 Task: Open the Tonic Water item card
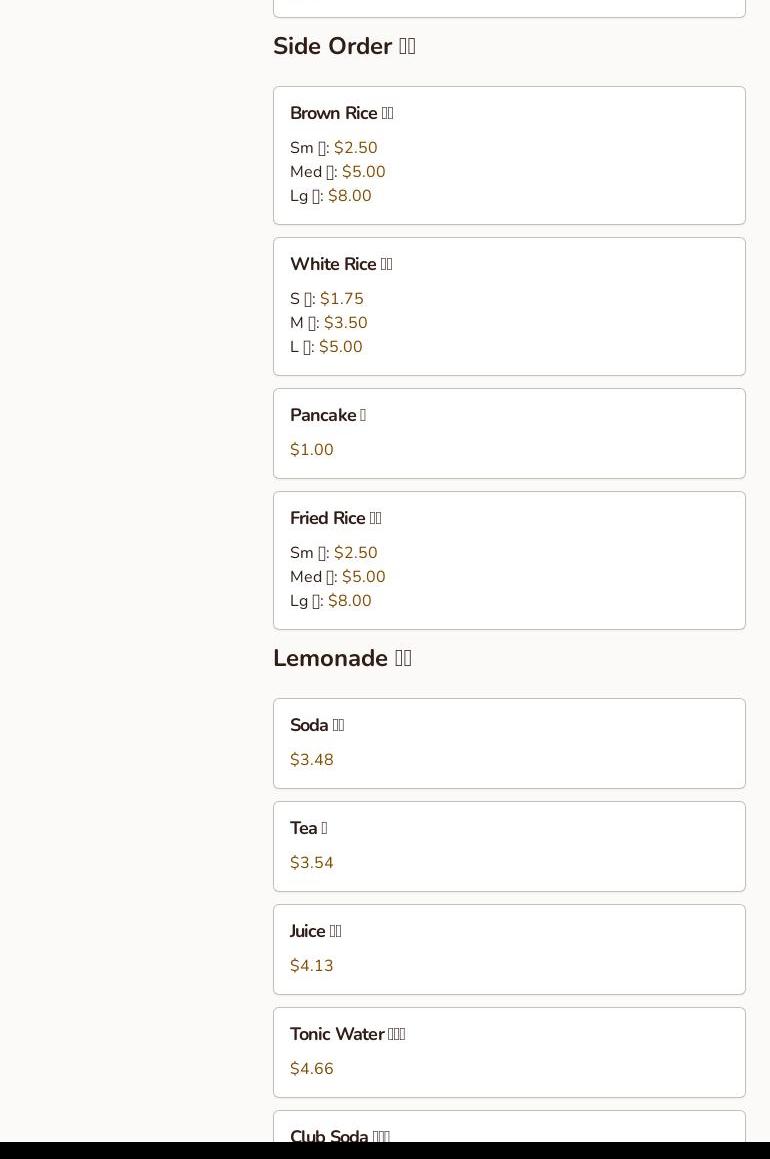pos(508,1052)
